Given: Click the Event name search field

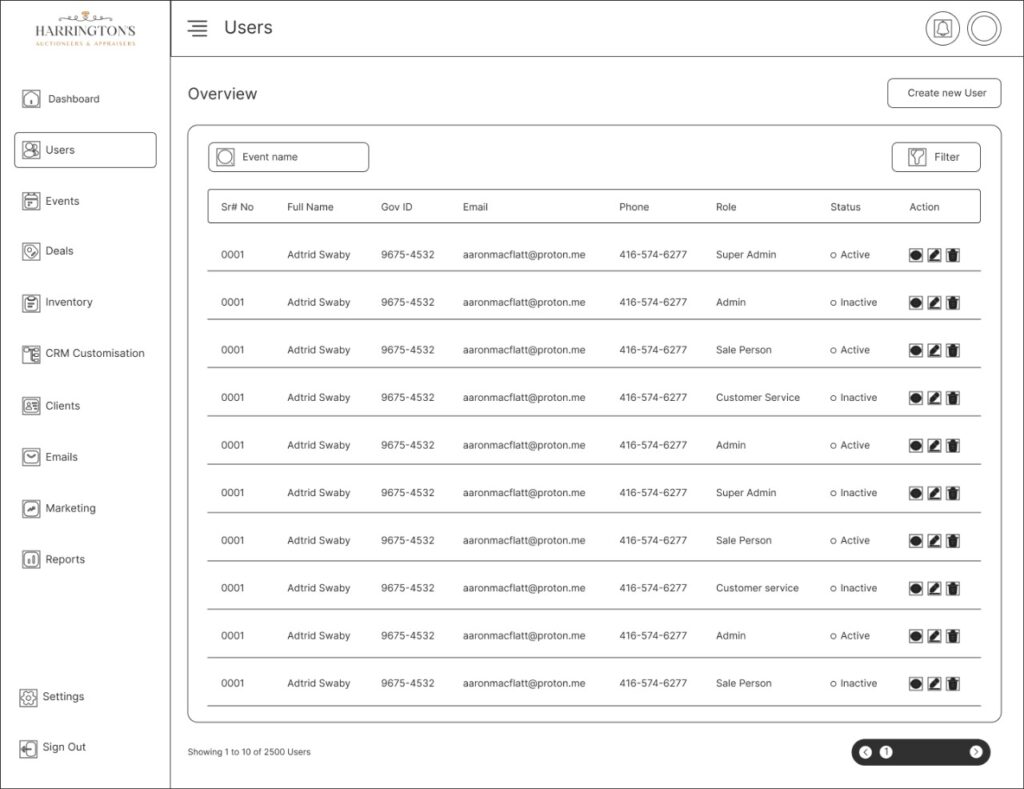Looking at the screenshot, I should point(288,157).
